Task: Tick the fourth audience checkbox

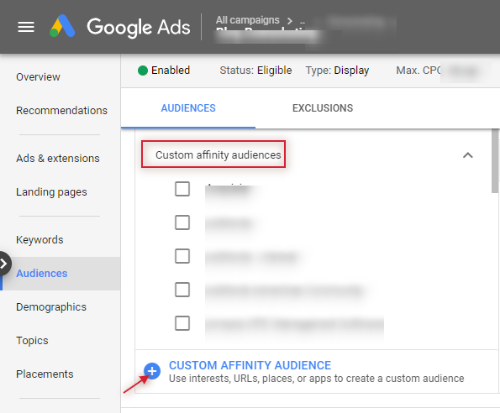Action: (182, 290)
